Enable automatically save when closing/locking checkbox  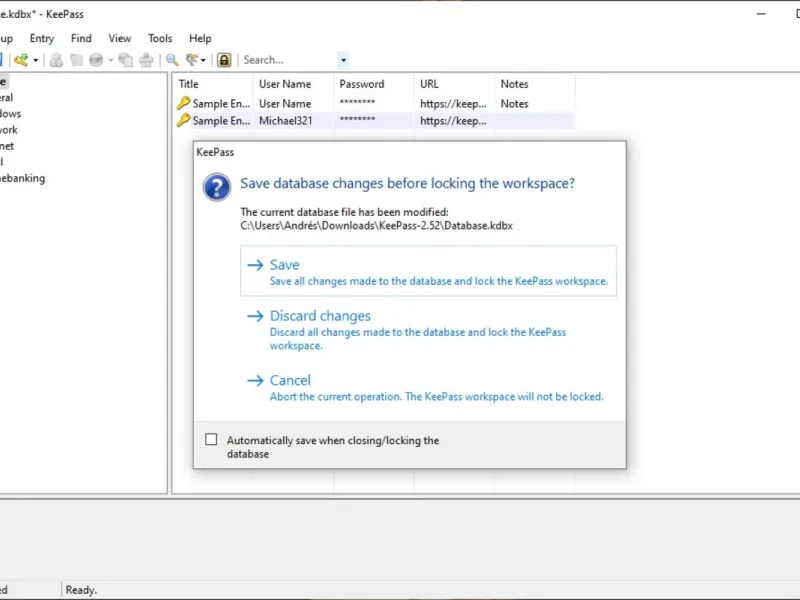click(211, 440)
